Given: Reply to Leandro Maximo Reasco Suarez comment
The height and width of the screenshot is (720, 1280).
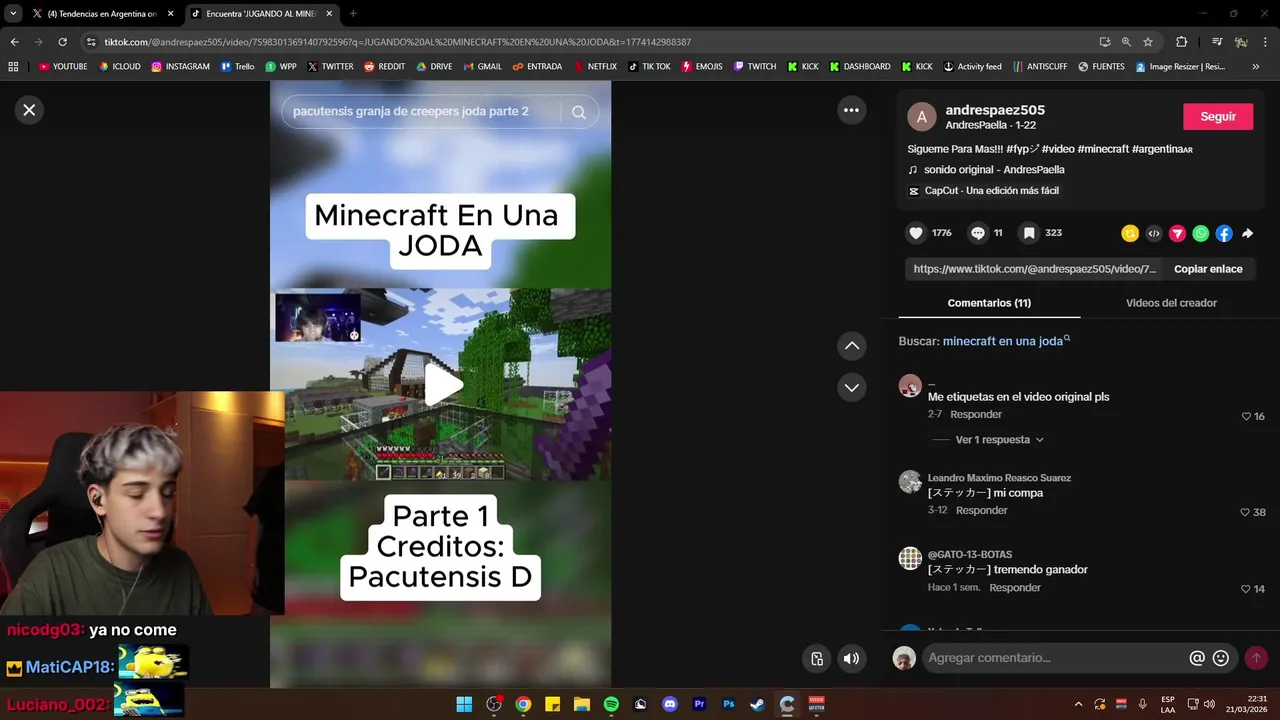Looking at the screenshot, I should (x=981, y=510).
